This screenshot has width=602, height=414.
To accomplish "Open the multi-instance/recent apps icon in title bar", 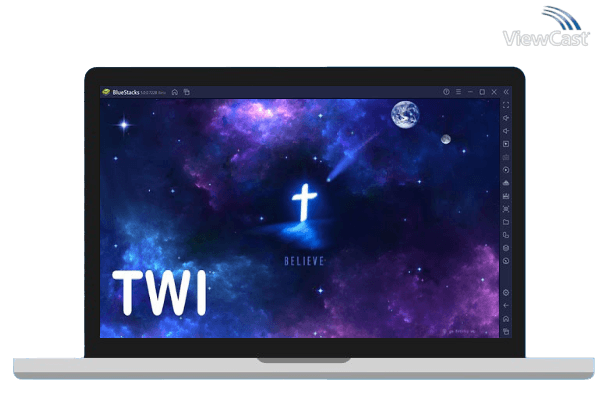I will 187,92.
